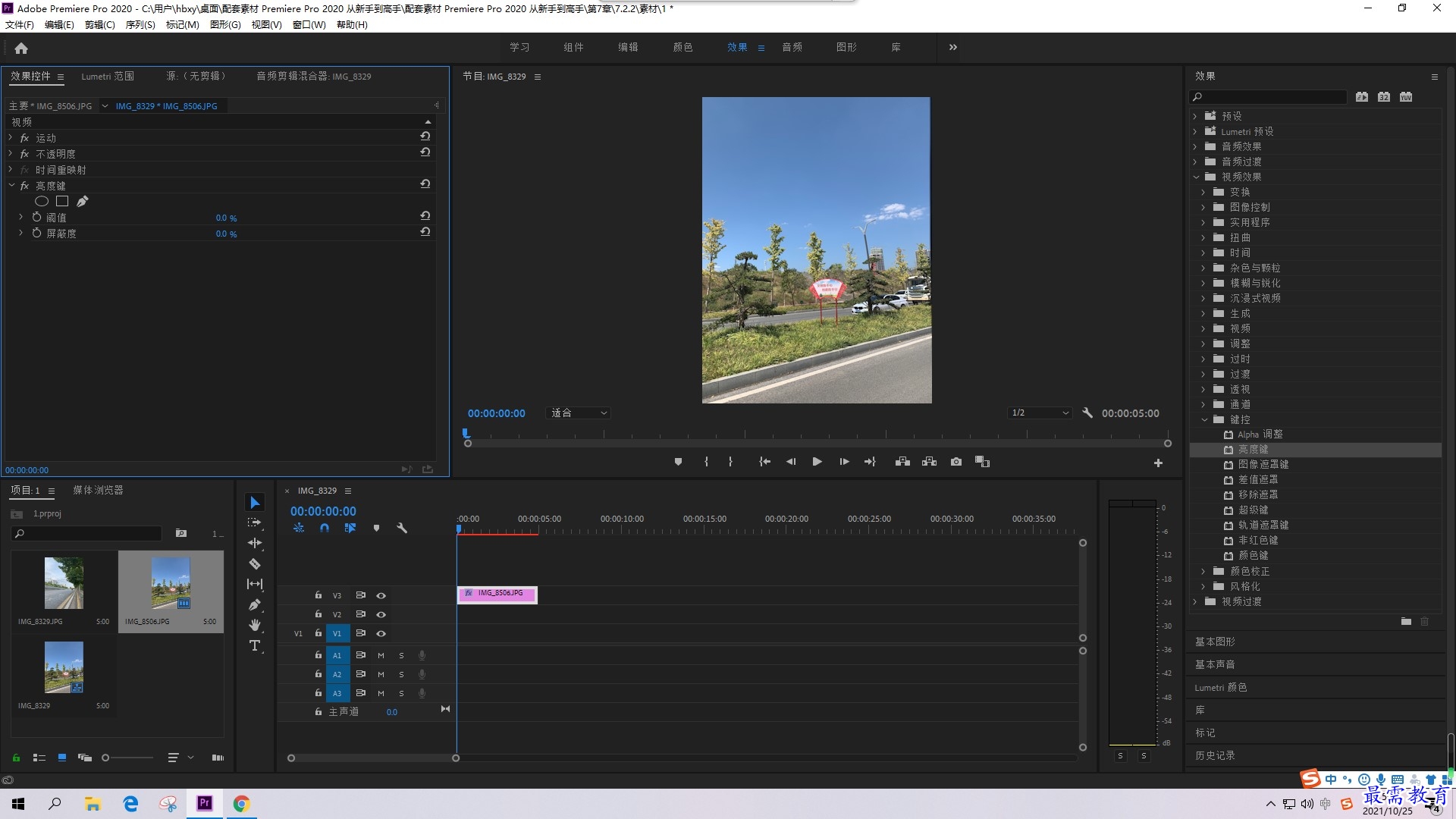Create 4-point polygon mask for 亮度键
The height and width of the screenshot is (819, 1456).
coord(62,201)
